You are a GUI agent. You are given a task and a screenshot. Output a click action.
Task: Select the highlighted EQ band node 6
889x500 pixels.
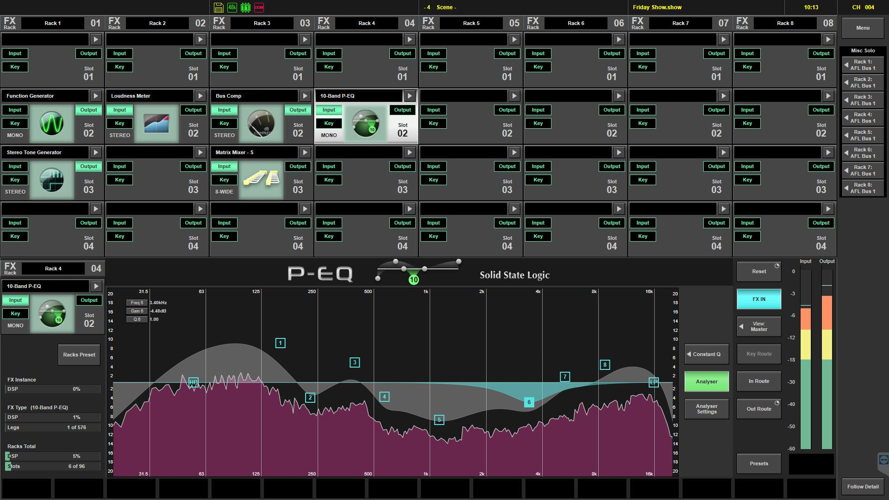[529, 402]
